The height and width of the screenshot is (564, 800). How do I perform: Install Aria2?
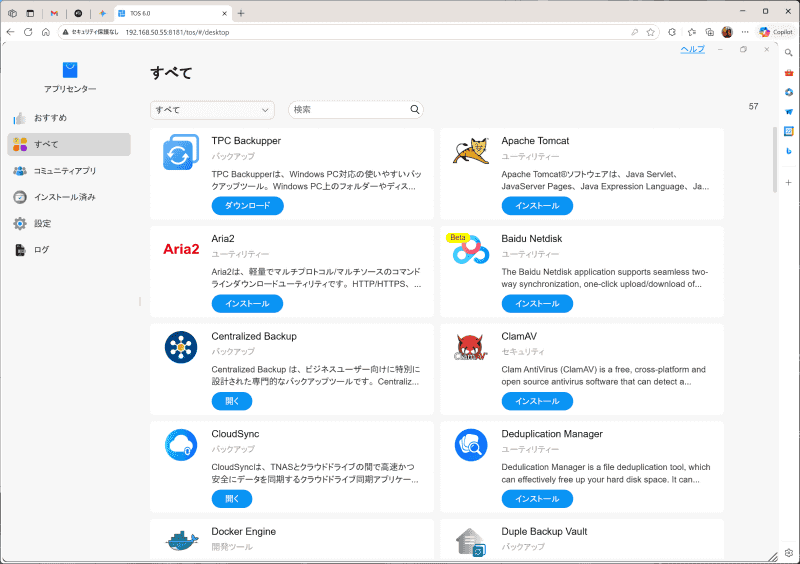[247, 304]
